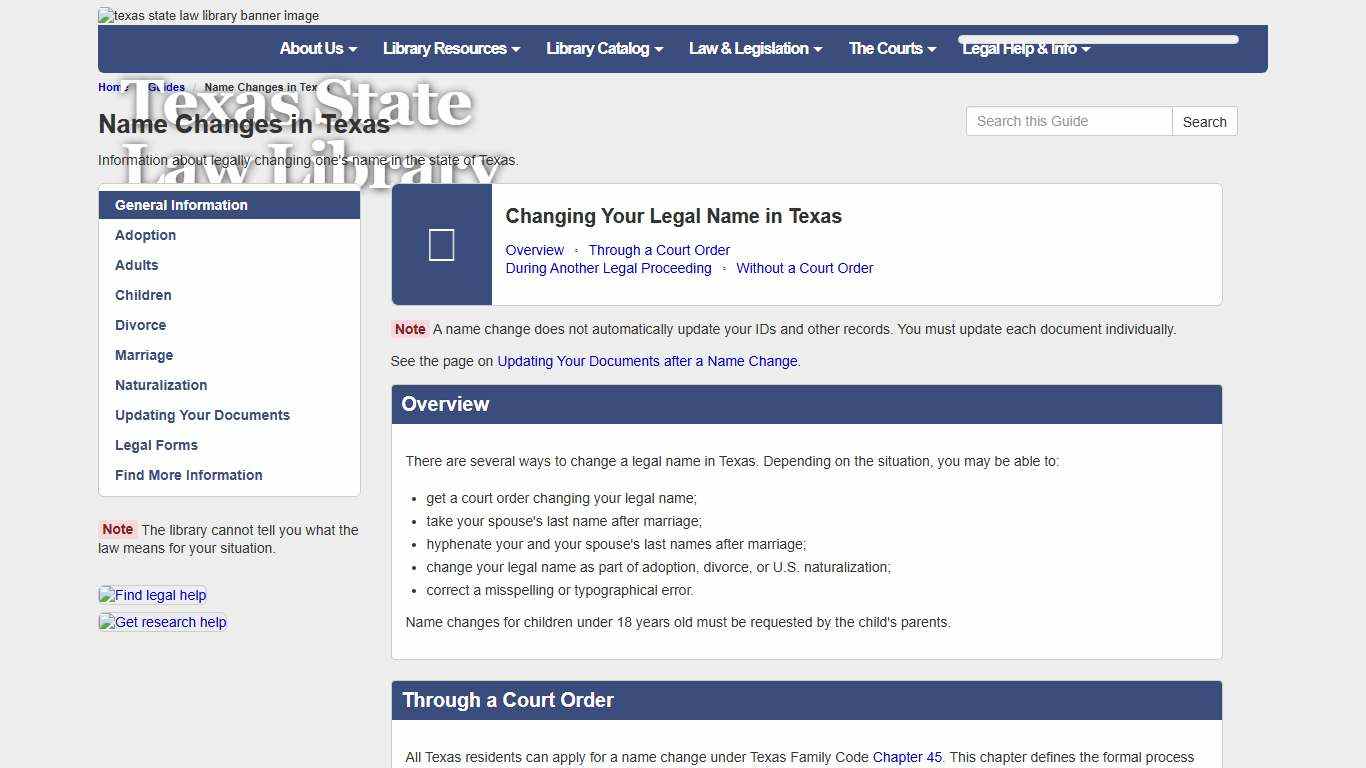Navigate to Home via the breadcrumb

110,87
